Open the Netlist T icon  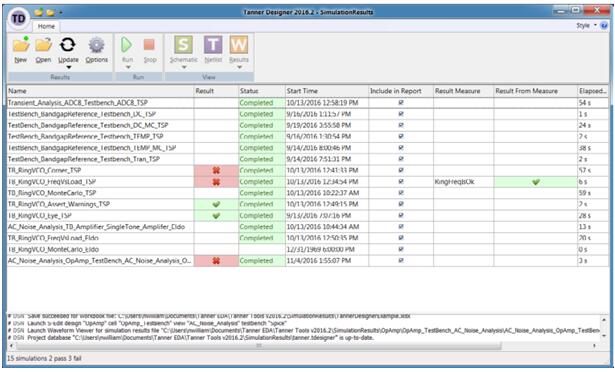tap(213, 44)
